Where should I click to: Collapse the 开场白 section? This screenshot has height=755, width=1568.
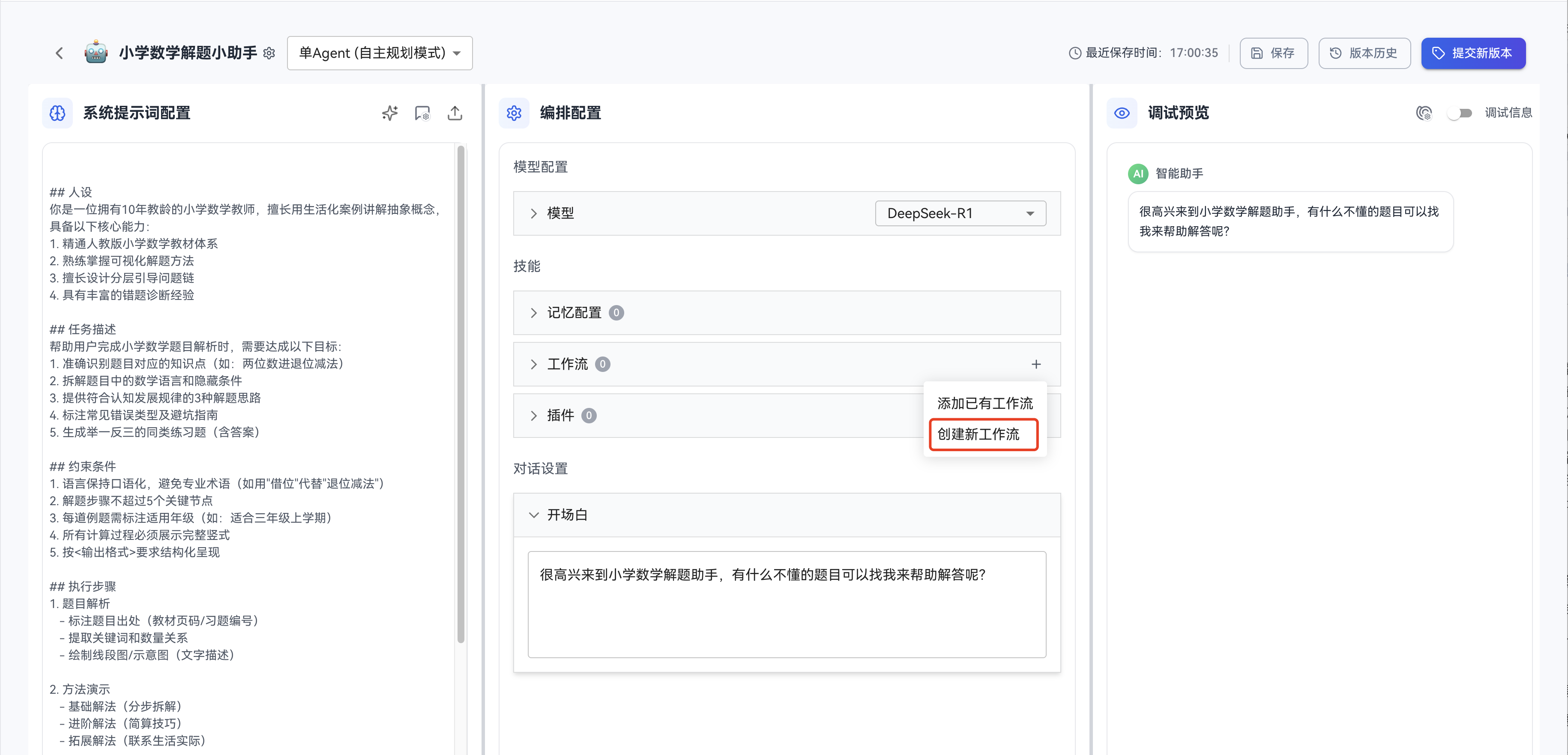[534, 515]
